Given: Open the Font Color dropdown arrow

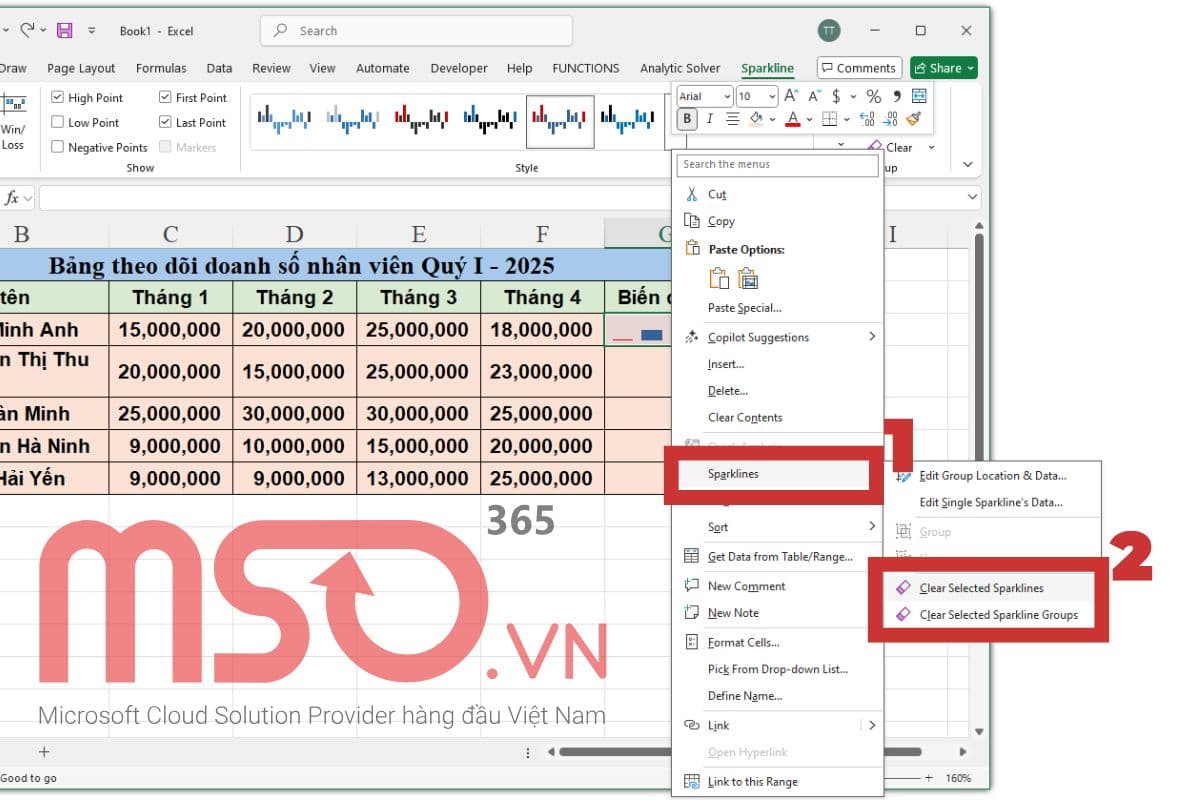Looking at the screenshot, I should click(x=809, y=119).
